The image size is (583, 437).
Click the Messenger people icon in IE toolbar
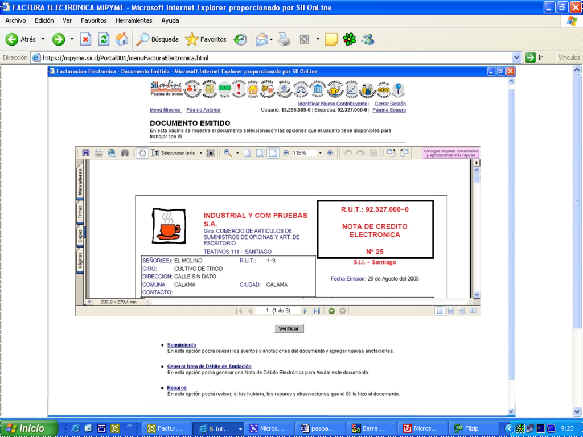click(368, 39)
